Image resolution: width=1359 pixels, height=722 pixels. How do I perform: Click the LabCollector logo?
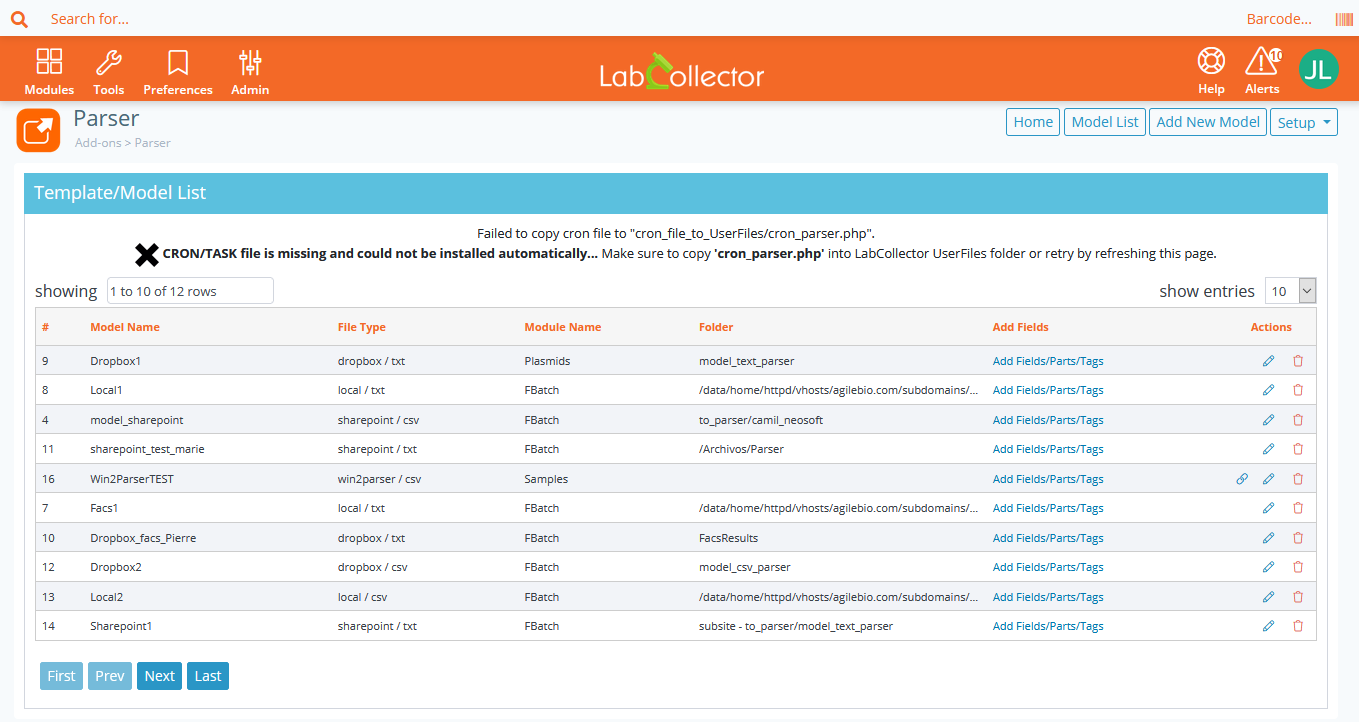tap(681, 72)
